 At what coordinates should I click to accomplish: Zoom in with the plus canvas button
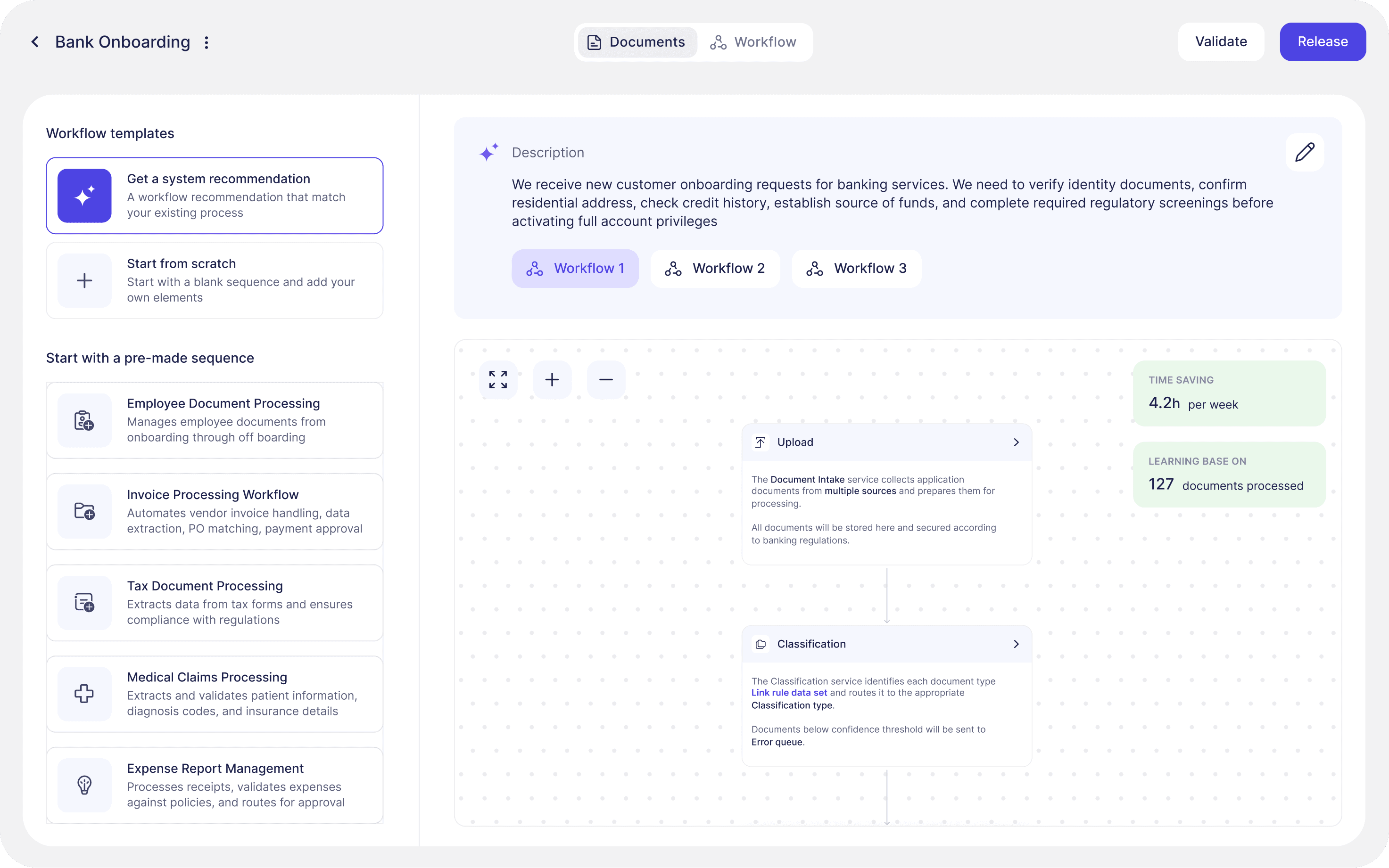552,379
